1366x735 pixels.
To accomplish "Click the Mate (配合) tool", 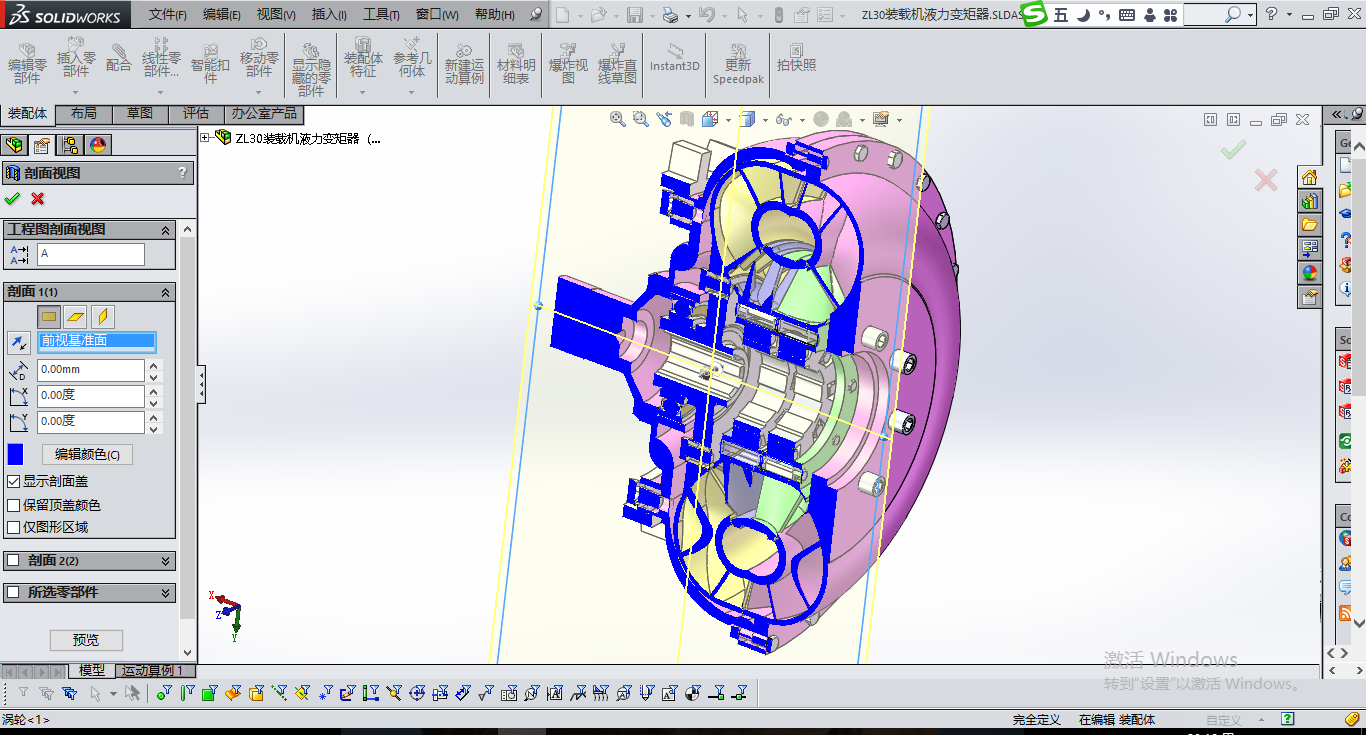I will pos(118,58).
